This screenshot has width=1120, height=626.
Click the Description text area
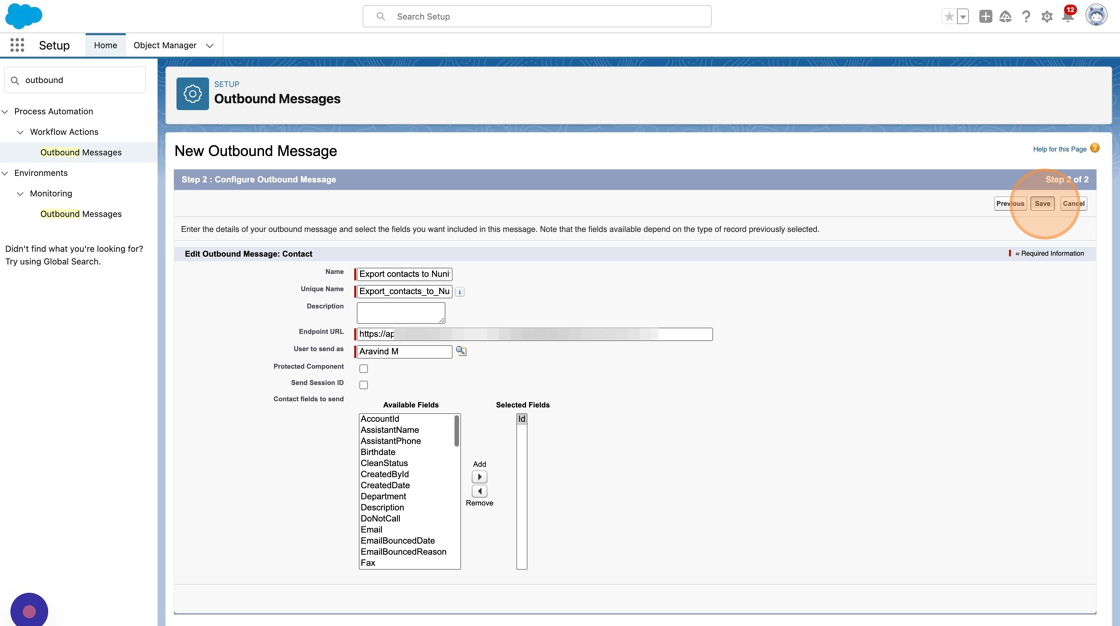(x=401, y=312)
